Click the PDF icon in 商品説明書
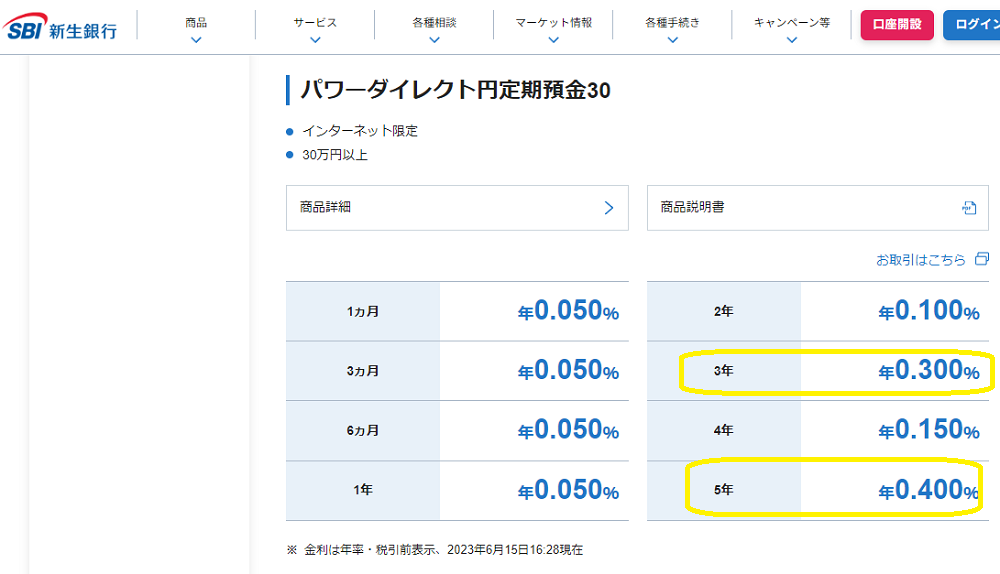 969,208
